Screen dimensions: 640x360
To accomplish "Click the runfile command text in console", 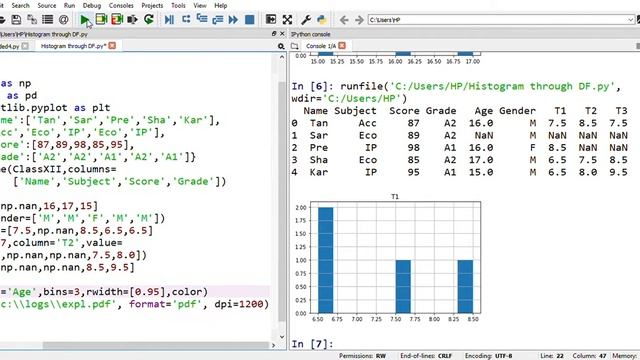I will pos(456,92).
